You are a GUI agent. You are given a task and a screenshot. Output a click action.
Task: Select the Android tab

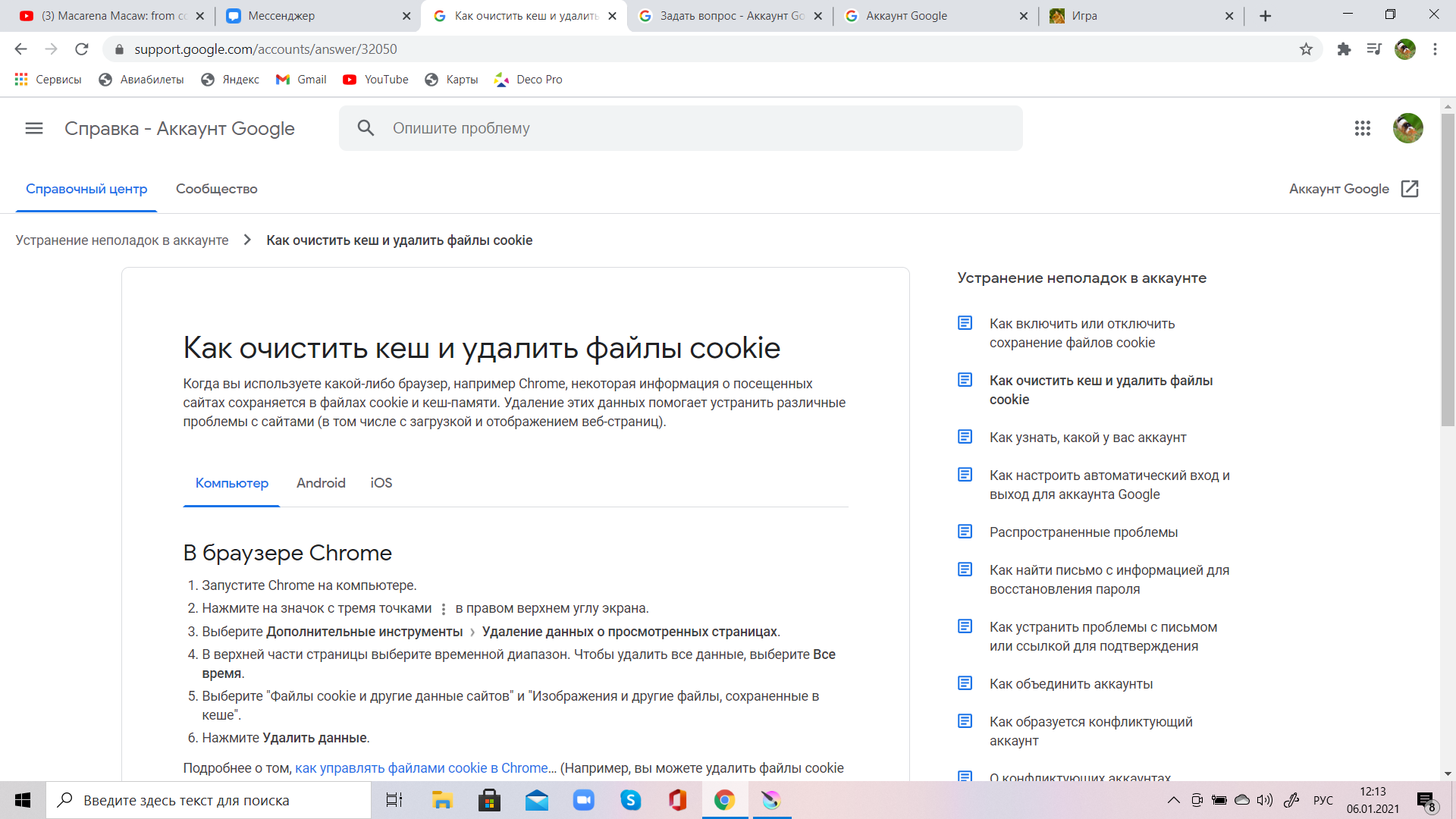click(x=321, y=483)
